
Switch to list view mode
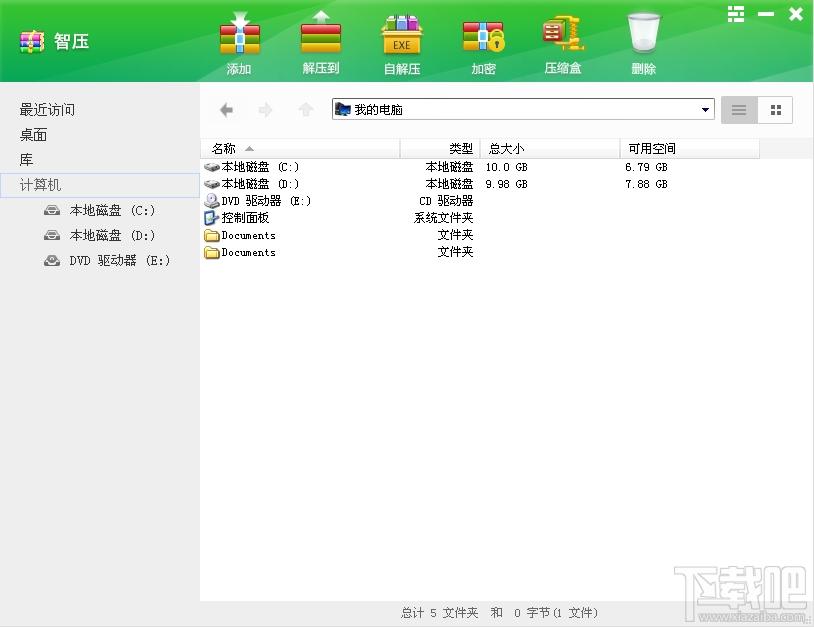tap(739, 110)
